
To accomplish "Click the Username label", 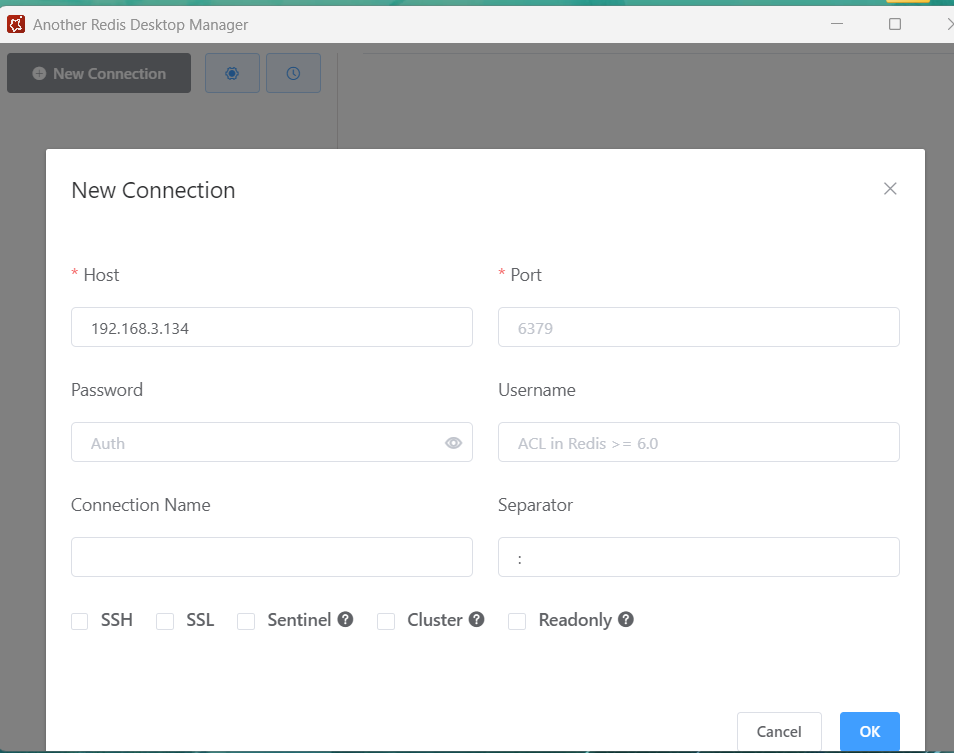I will 537,390.
